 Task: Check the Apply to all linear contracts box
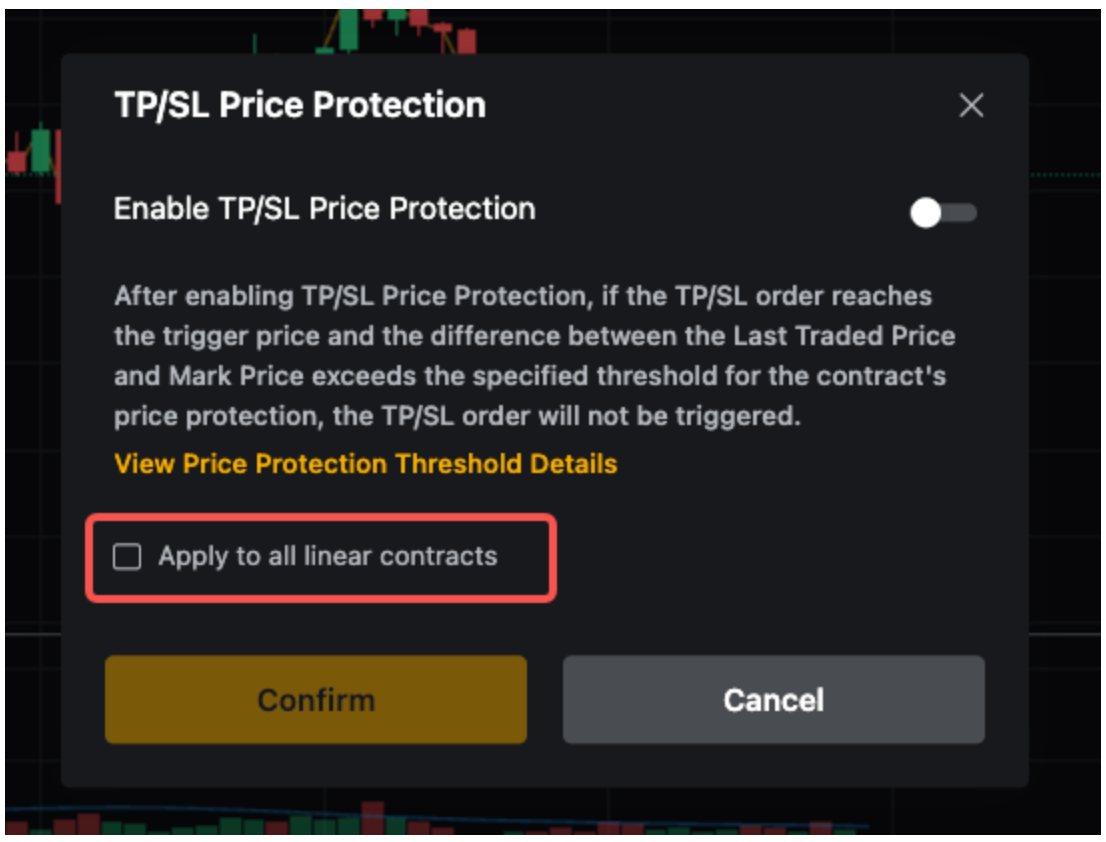tap(127, 557)
